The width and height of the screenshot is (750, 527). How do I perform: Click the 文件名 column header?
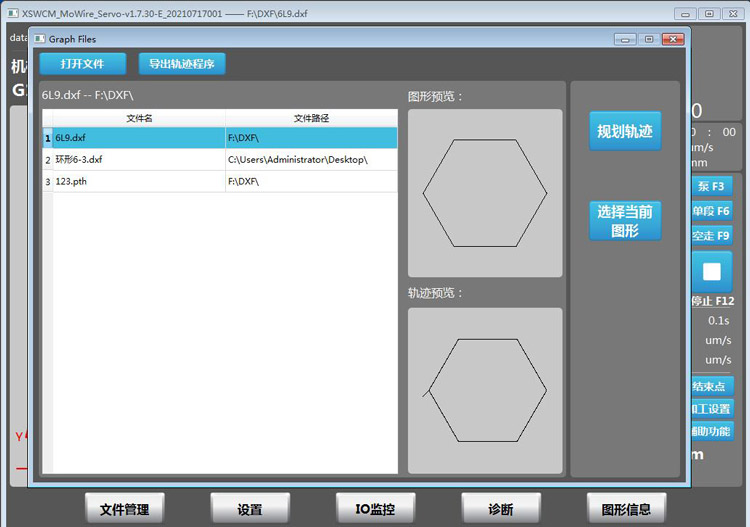click(x=139, y=118)
